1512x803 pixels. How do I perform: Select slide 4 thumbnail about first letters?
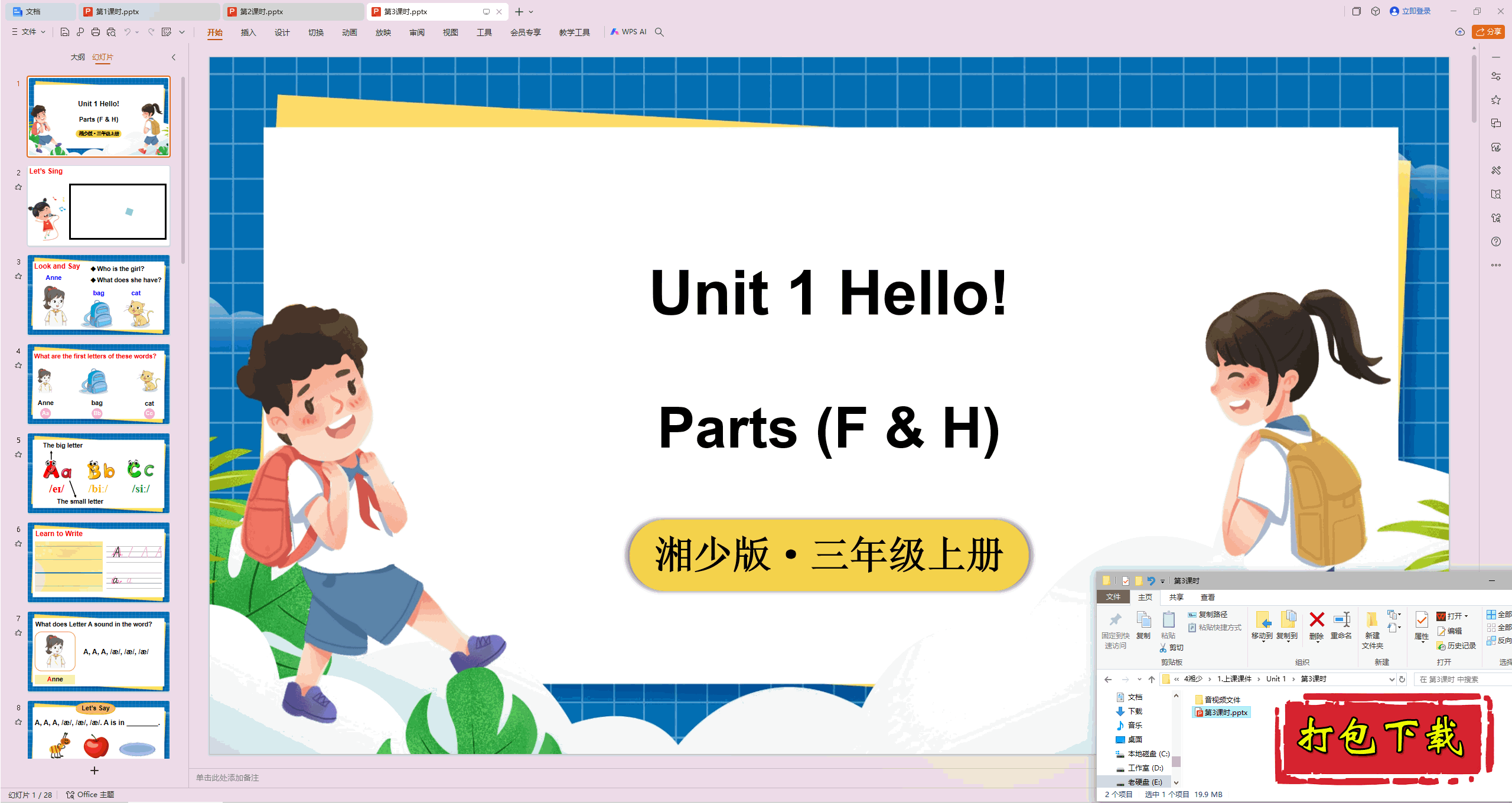(99, 384)
